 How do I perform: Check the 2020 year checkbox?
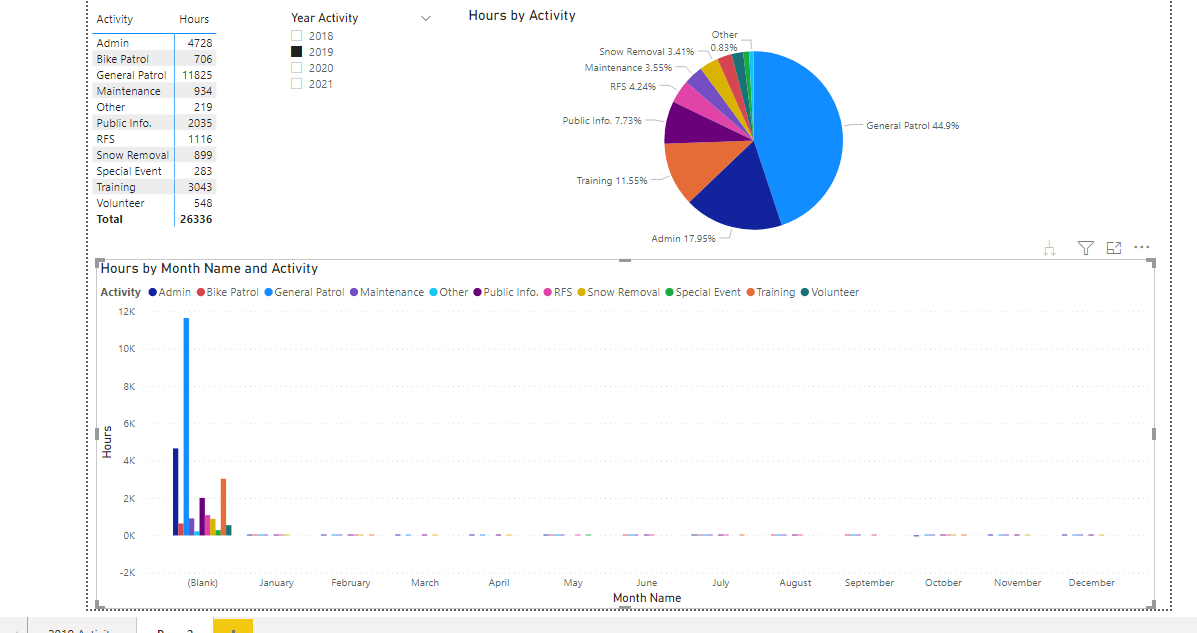296,68
